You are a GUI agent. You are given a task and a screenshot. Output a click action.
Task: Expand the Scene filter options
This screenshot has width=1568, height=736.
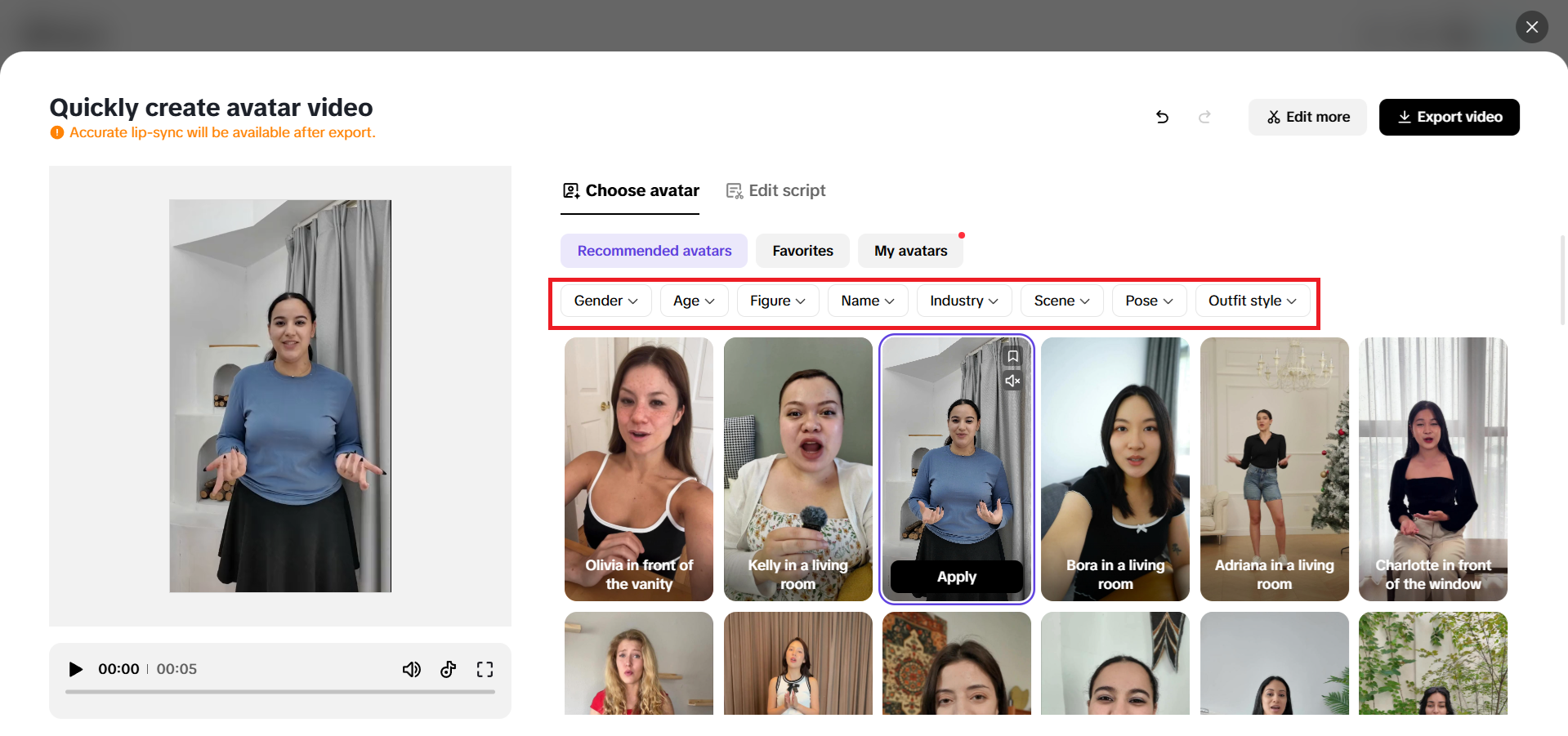pos(1061,300)
